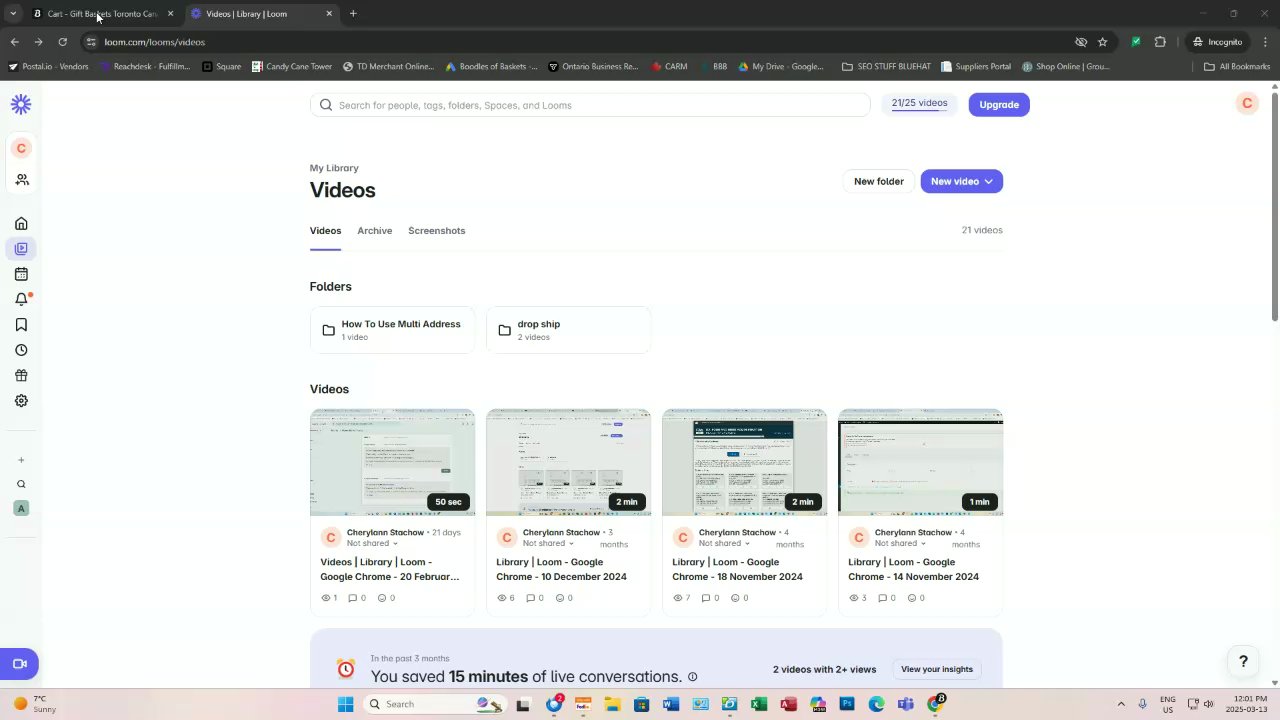Open the Loom logo home icon
Viewport: 1280px width, 720px height.
click(21, 104)
